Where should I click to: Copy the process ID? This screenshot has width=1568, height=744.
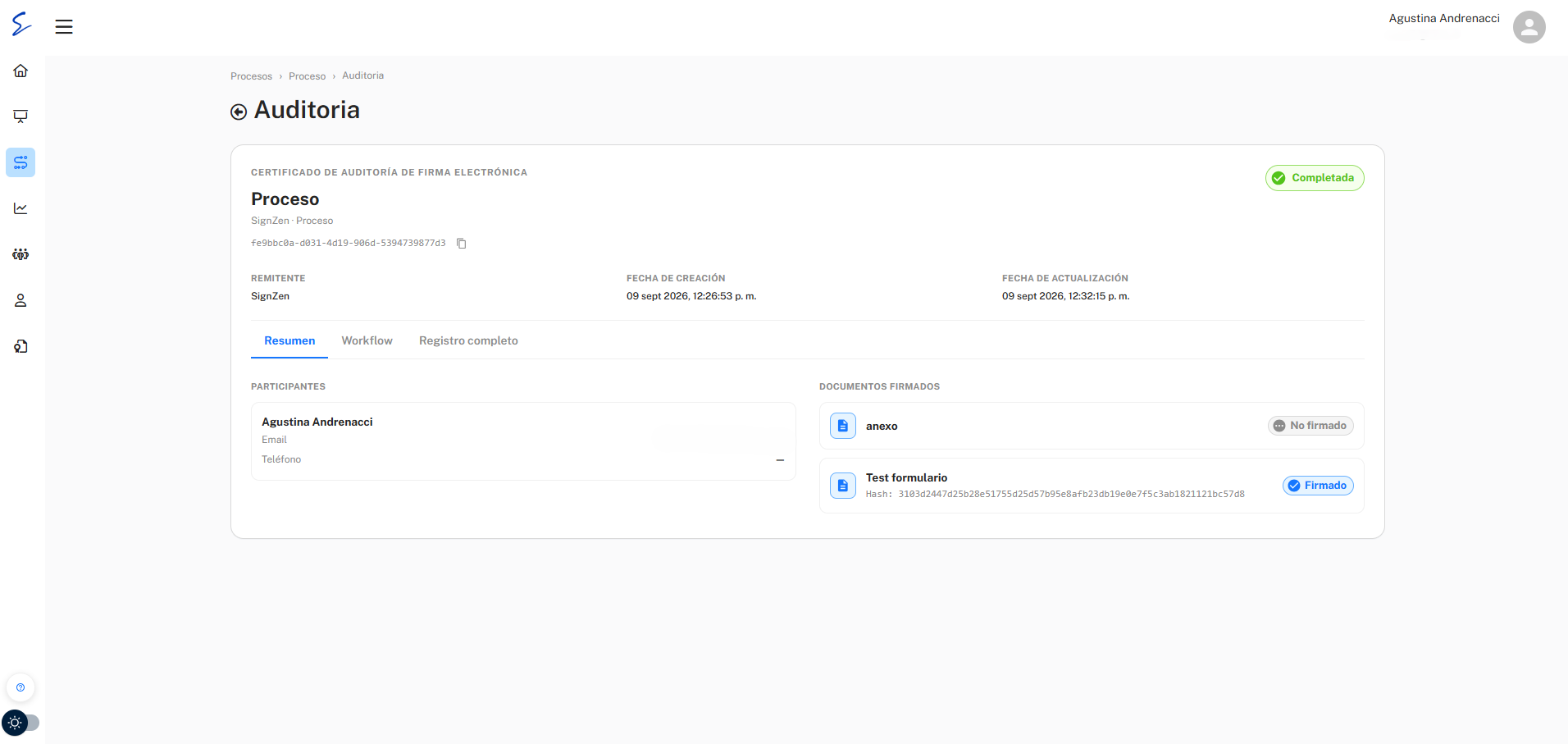[x=462, y=244]
